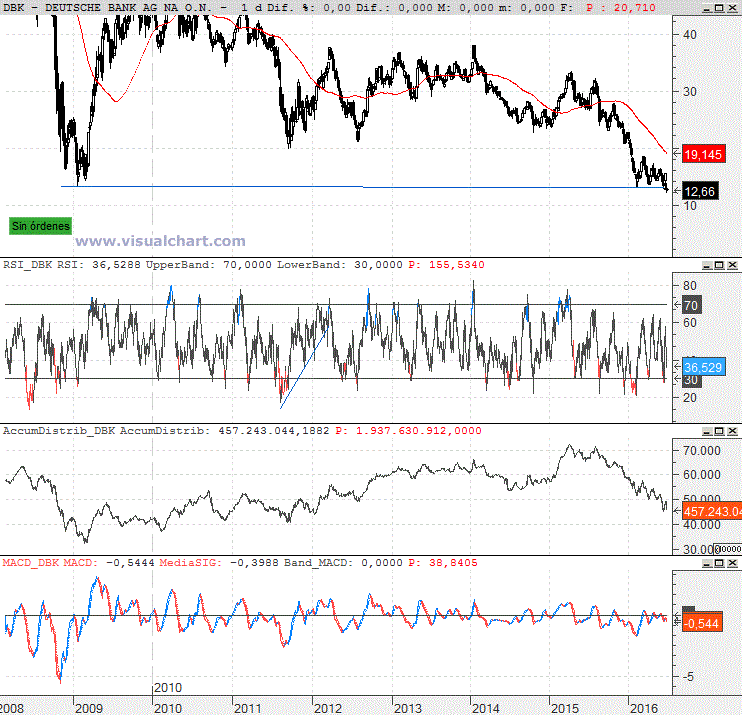This screenshot has height=715, width=742.
Task: Click the 60.000 value on AccumDistrib axis
Action: coord(702,475)
